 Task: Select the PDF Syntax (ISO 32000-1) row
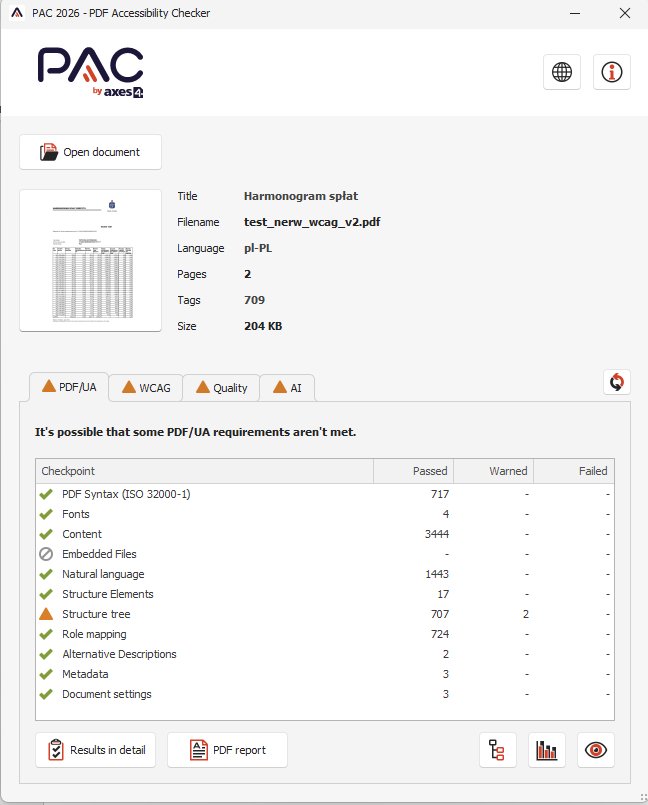(325, 494)
